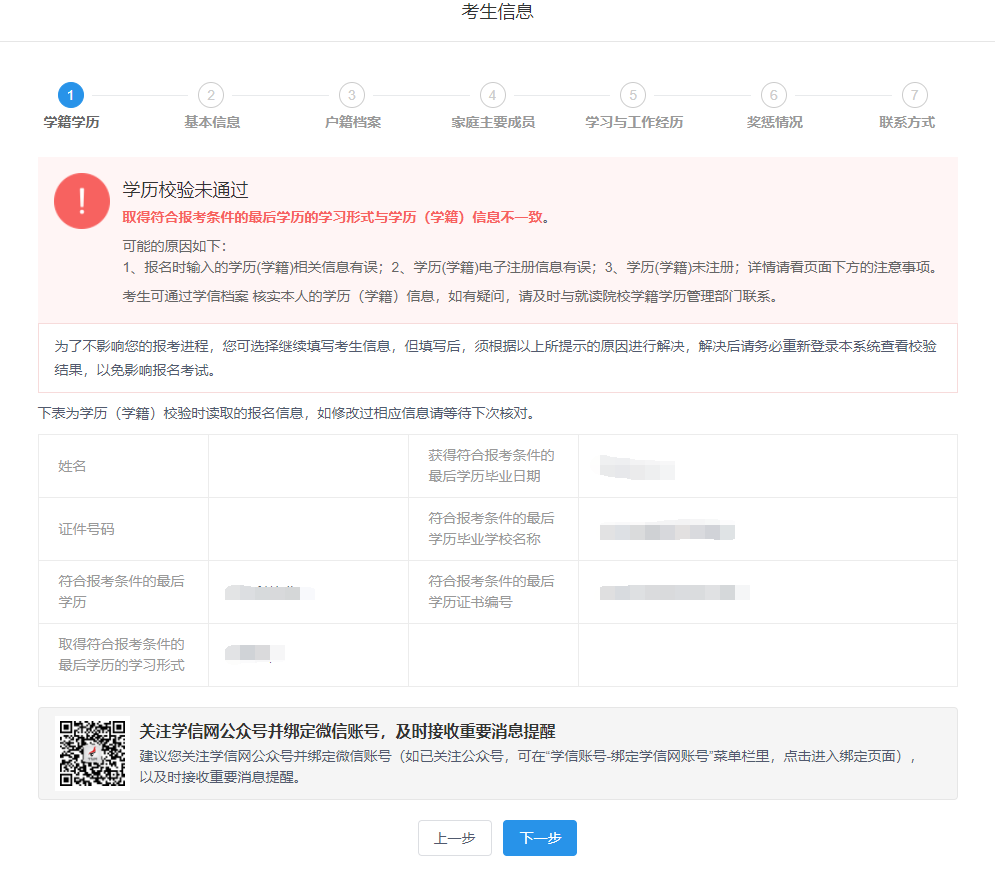Click the red exclamation warning icon

coord(82,201)
